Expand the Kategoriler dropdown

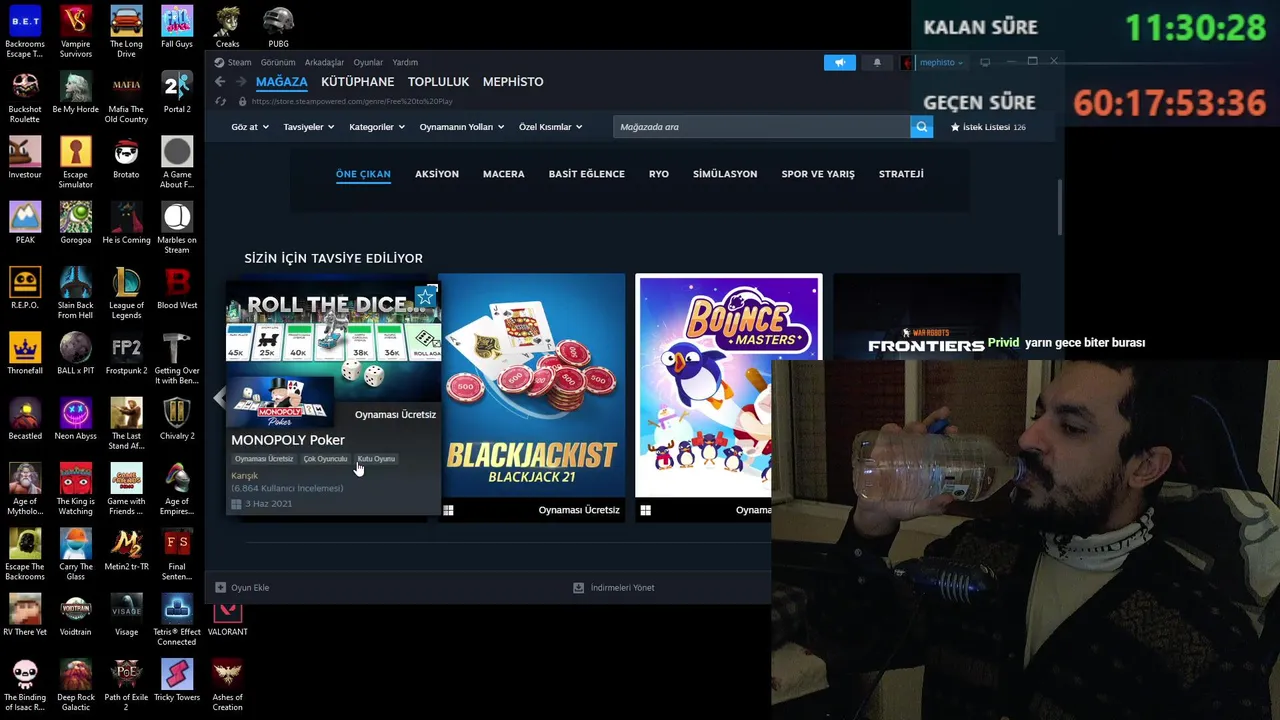pos(377,127)
